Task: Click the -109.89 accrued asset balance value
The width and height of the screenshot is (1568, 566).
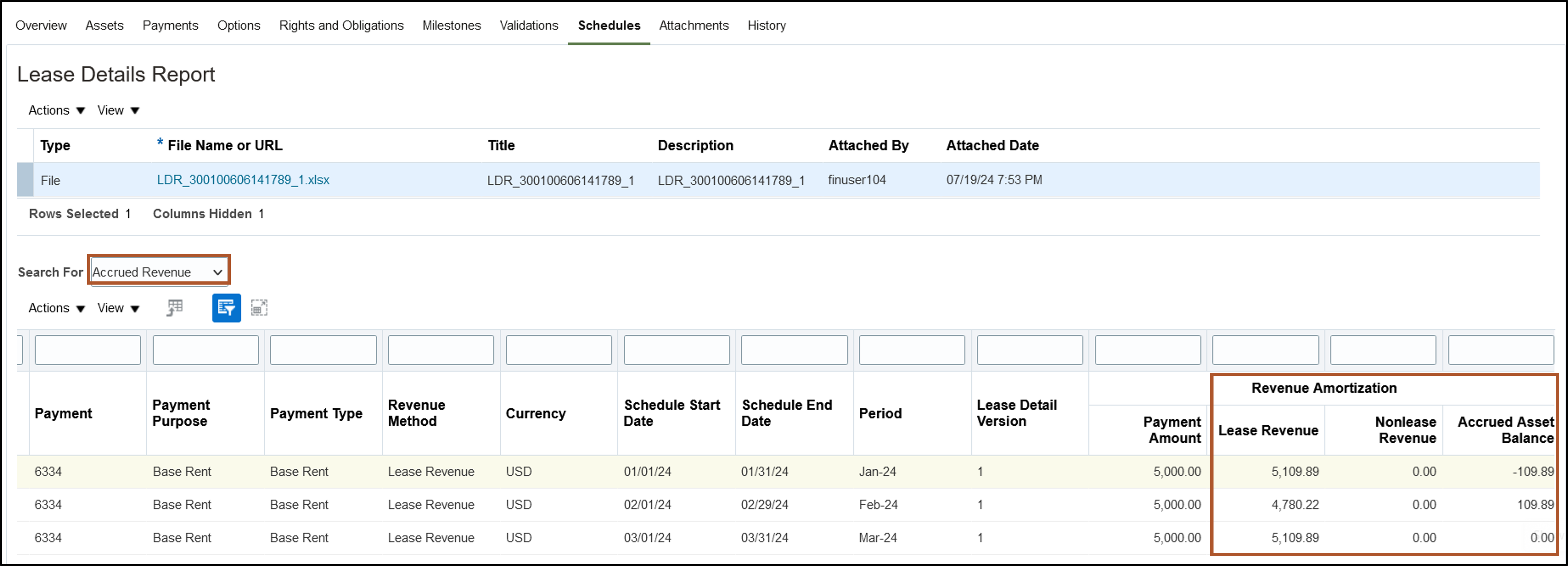Action: click(1533, 472)
